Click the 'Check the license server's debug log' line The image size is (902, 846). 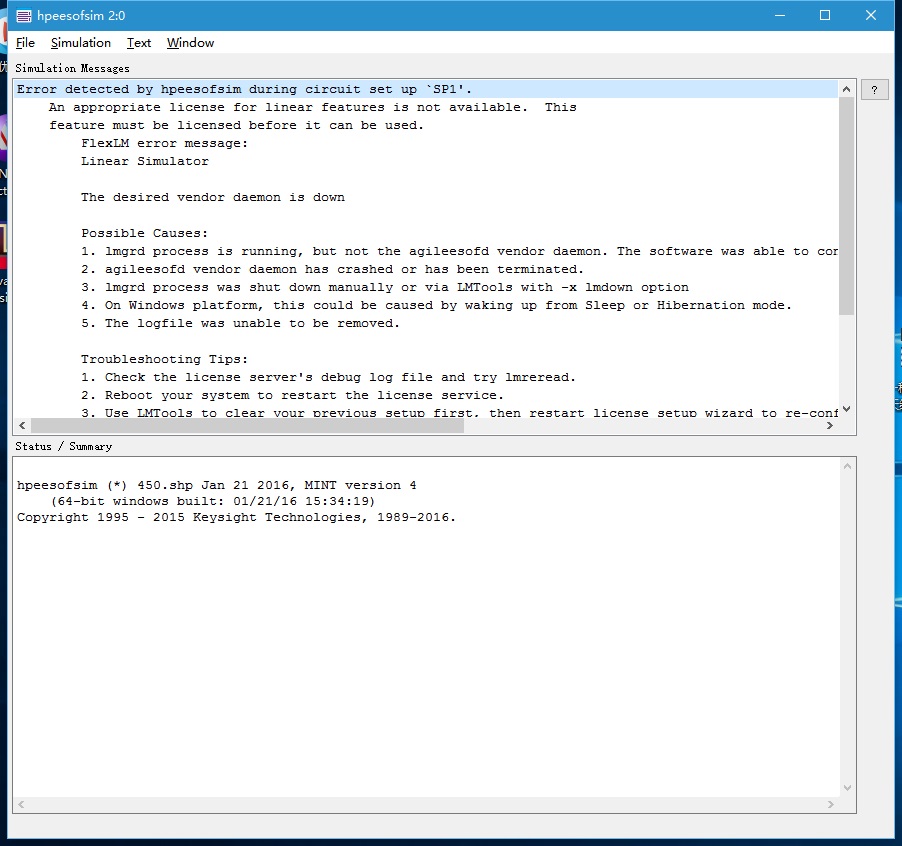pos(328,377)
